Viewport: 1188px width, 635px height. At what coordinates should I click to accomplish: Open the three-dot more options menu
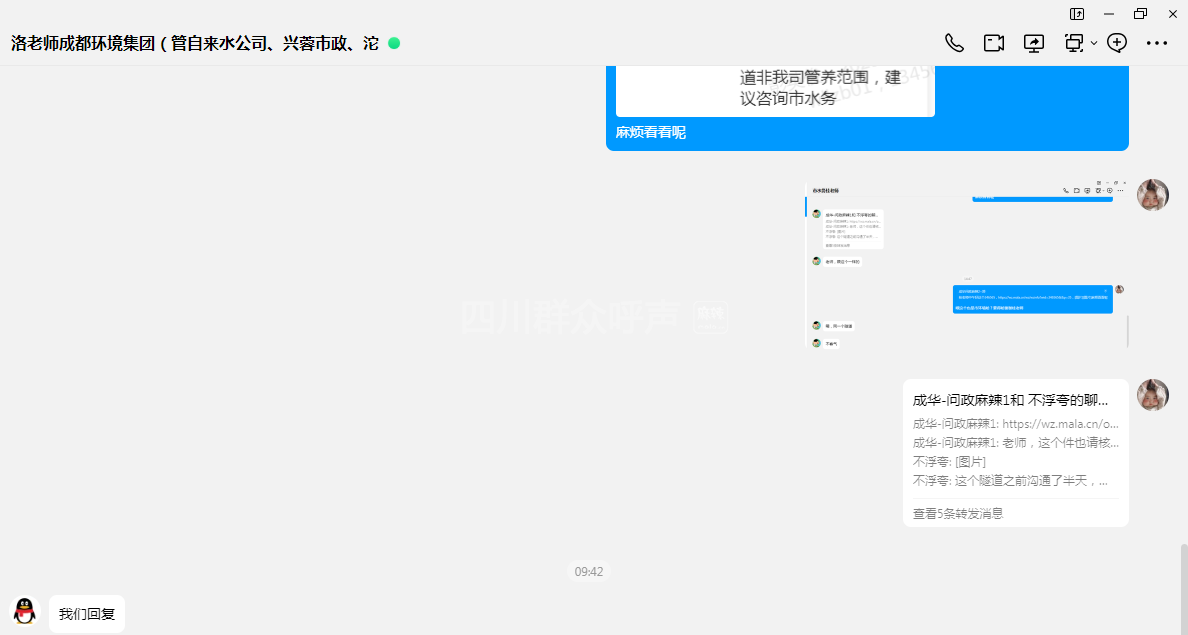1157,43
